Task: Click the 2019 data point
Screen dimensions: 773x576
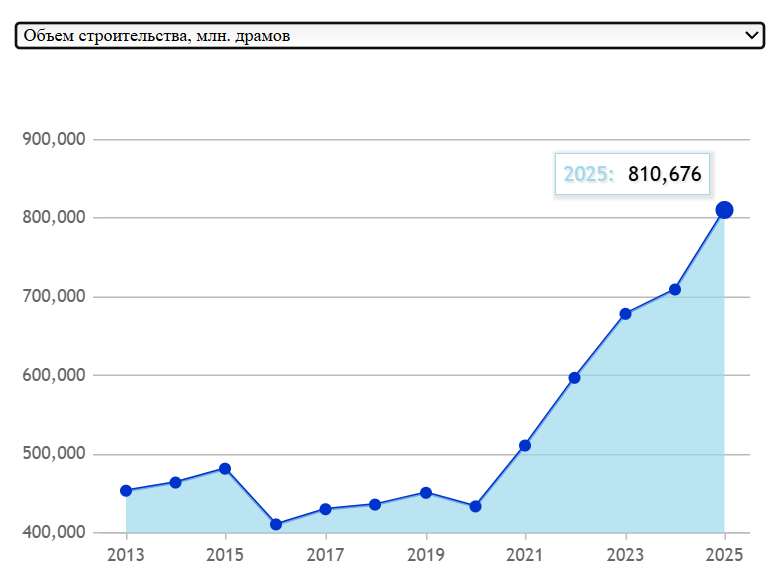Action: coord(426,493)
